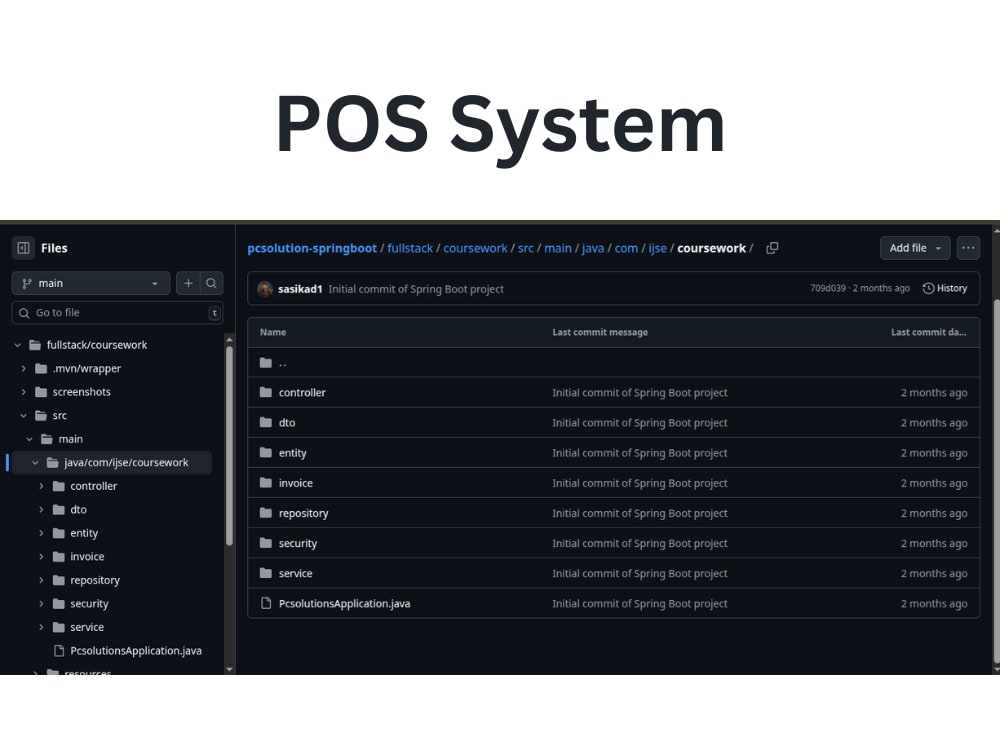This screenshot has width=1000, height=750.
Task: Collapse the src tree folder chevron
Action: (24, 416)
